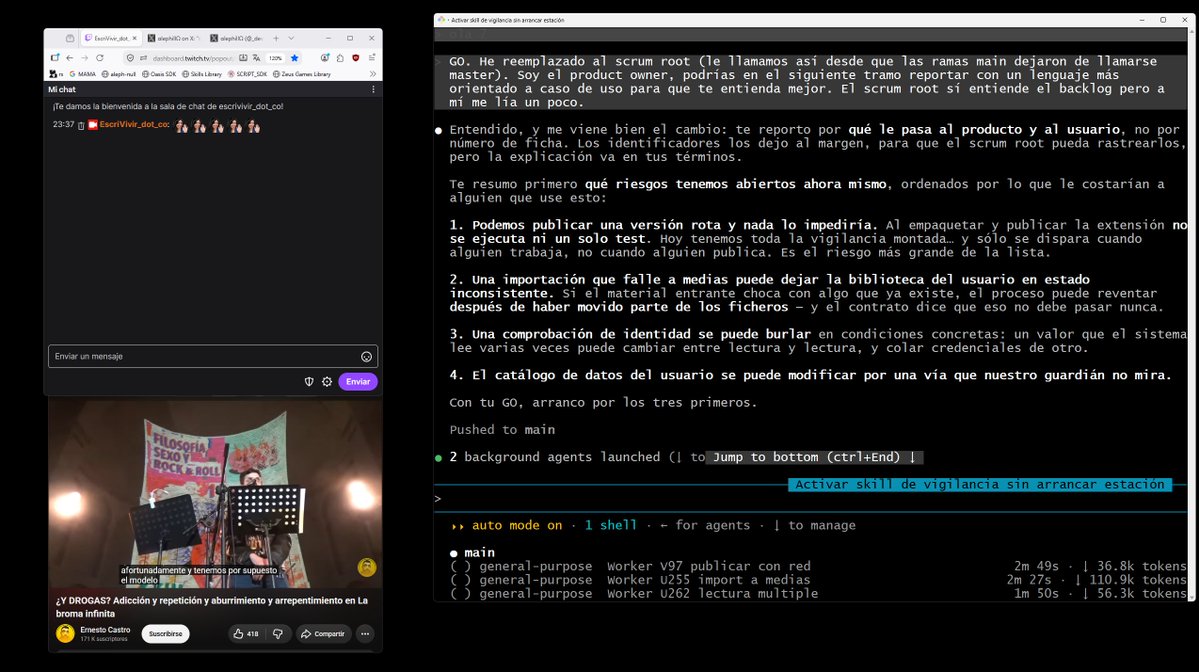Open the aleph-null bookmark
This screenshot has height=672, width=1199.
click(x=119, y=74)
